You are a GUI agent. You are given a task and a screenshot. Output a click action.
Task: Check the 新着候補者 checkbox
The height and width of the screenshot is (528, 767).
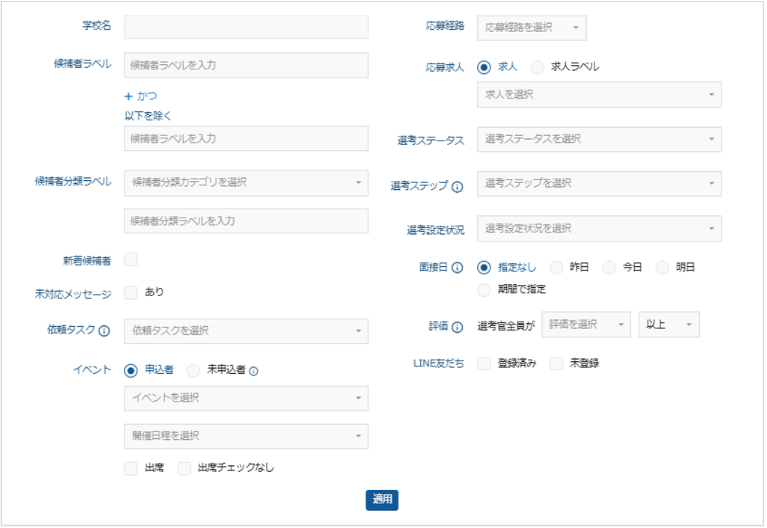(131, 260)
